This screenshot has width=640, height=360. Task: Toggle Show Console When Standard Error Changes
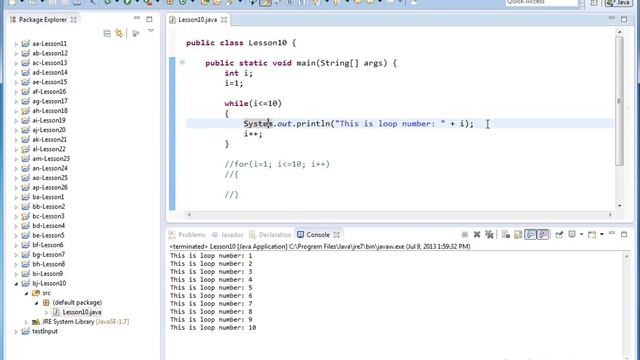[x=543, y=234]
